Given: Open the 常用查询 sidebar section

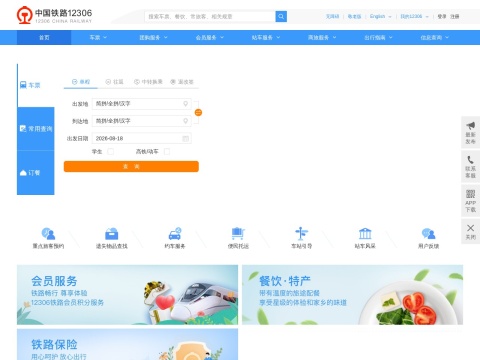Looking at the screenshot, I should coord(36,129).
